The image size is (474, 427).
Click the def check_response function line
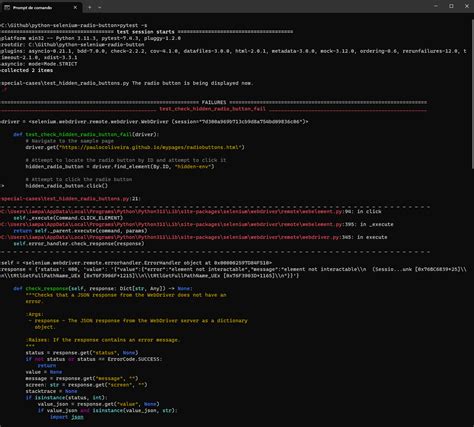tap(103, 289)
